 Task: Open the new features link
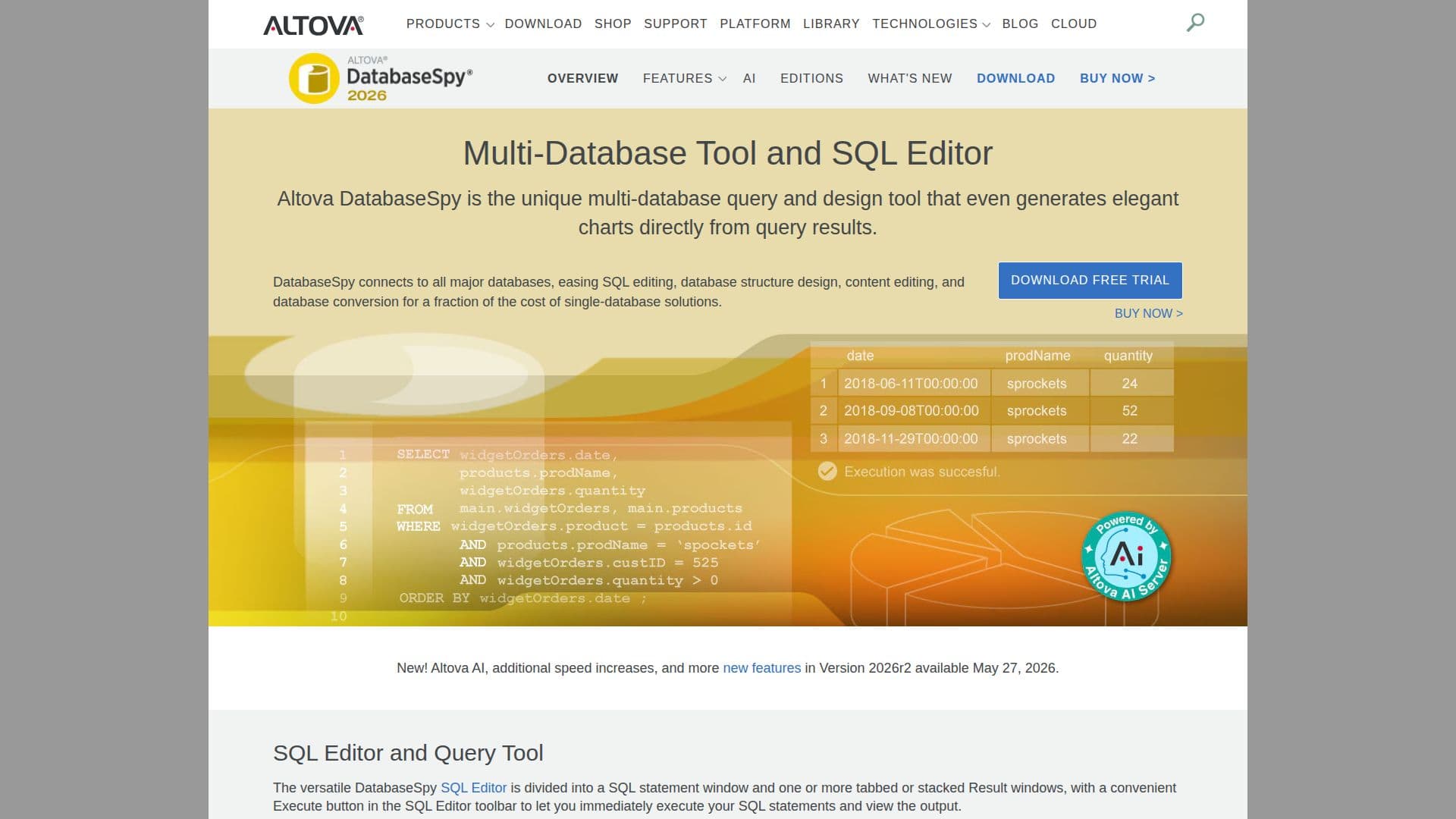[x=761, y=668]
